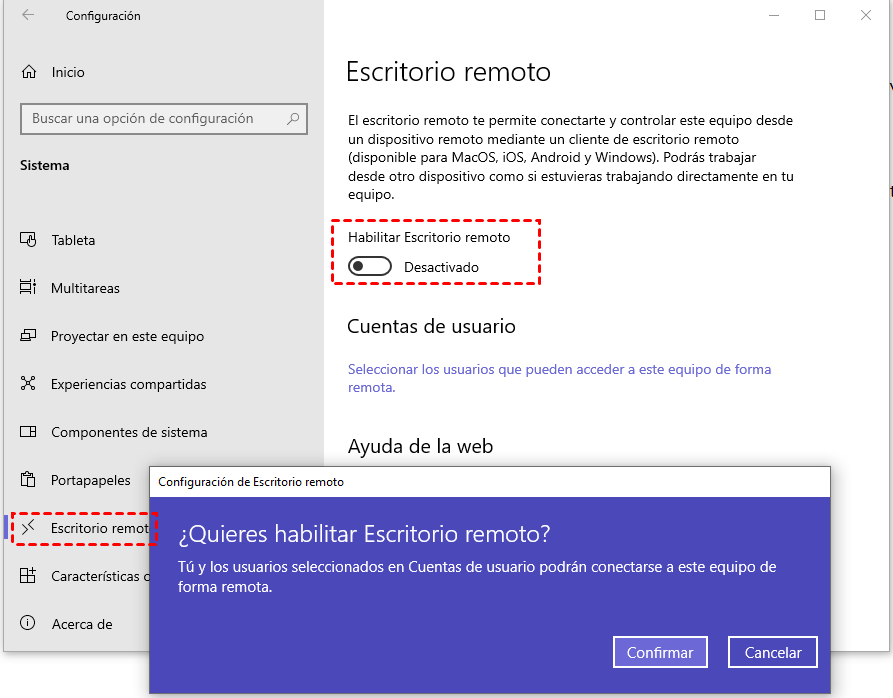Maximize the Configuración window
893x698 pixels.
[x=820, y=15]
